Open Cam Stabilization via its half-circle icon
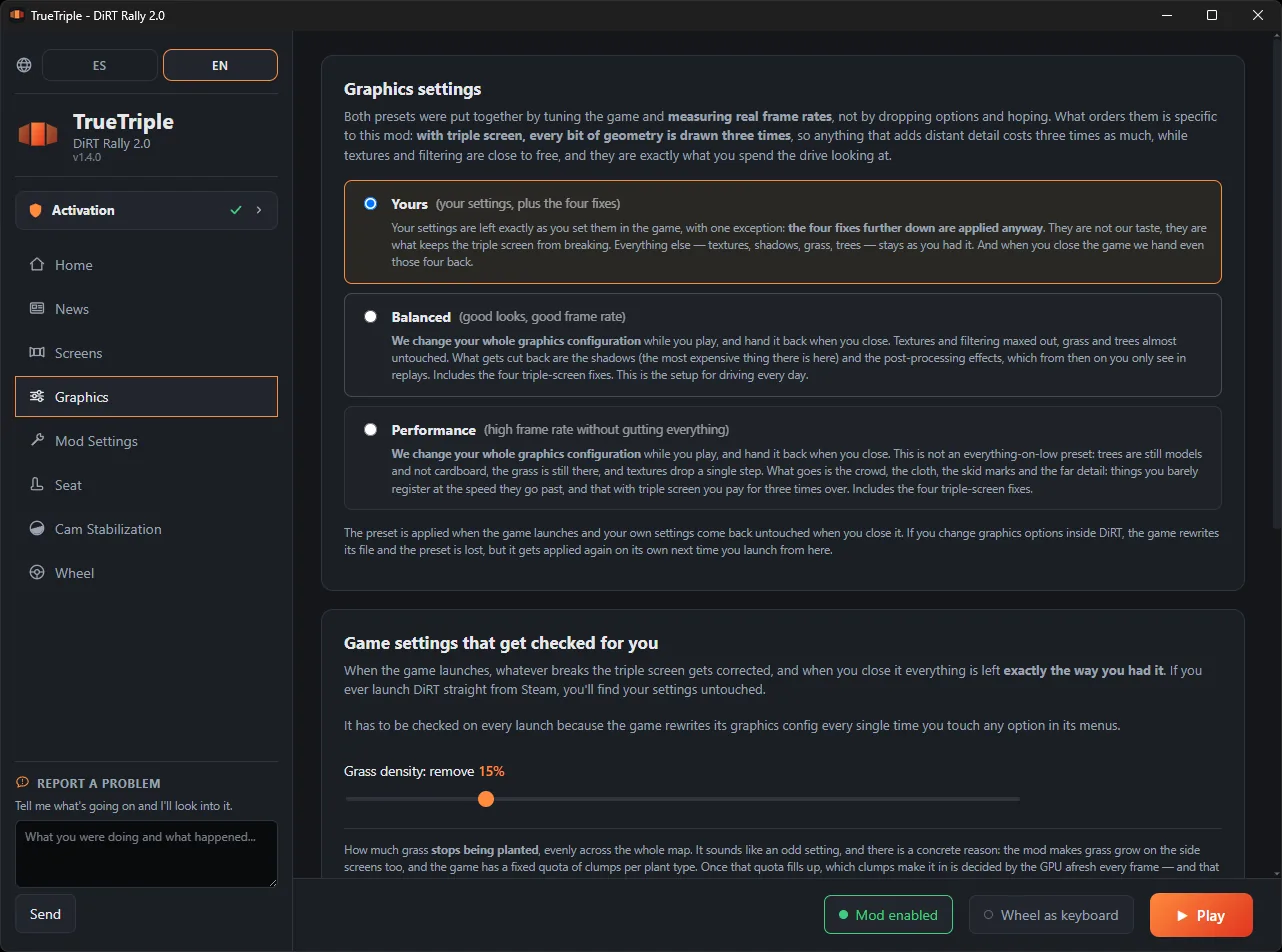The width and height of the screenshot is (1282, 952). click(37, 529)
